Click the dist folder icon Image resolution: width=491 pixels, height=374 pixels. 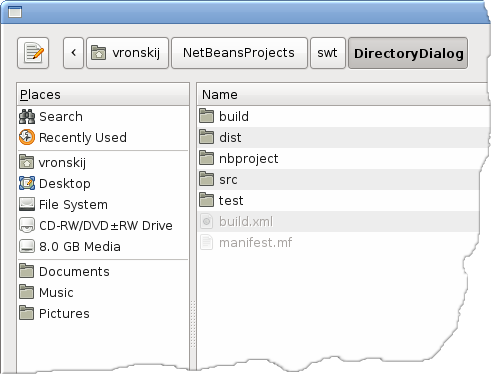click(x=207, y=137)
